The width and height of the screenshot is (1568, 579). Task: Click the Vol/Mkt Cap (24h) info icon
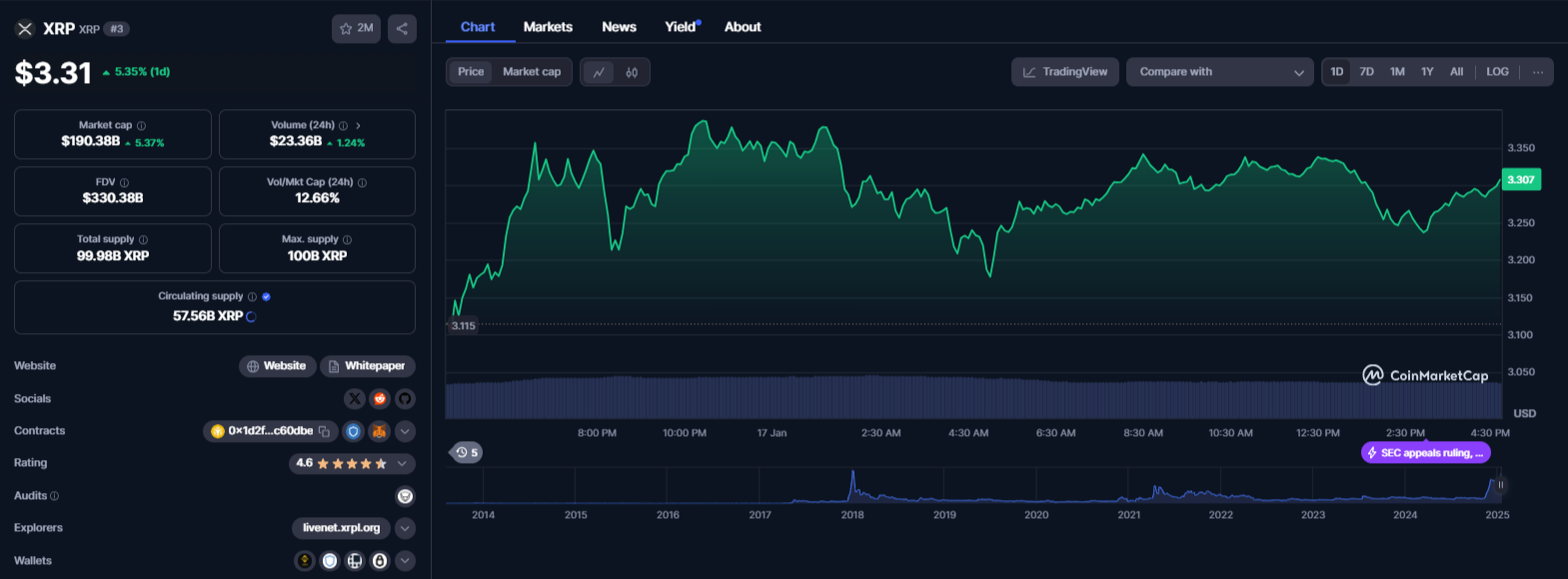click(x=362, y=183)
